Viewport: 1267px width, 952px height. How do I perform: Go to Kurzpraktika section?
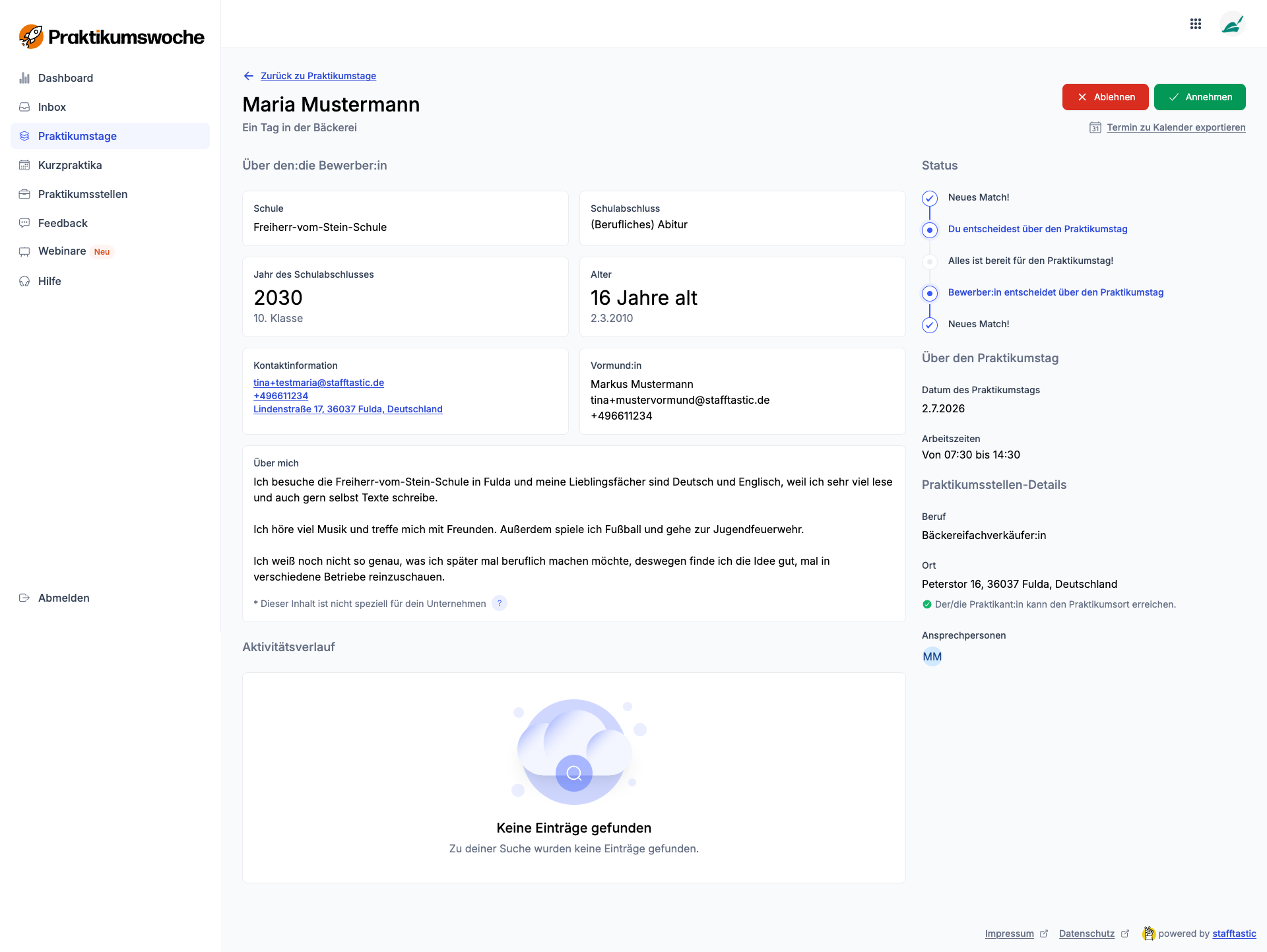(x=70, y=165)
